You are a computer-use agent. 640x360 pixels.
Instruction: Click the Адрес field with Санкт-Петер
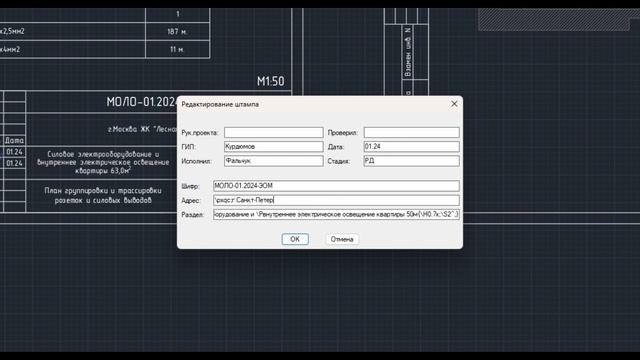point(336,200)
